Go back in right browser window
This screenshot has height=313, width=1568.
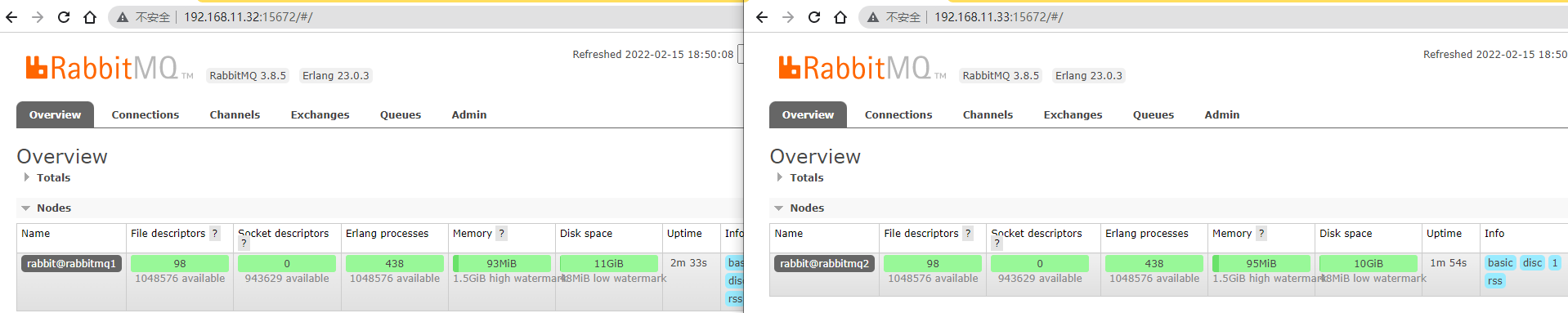[762, 17]
